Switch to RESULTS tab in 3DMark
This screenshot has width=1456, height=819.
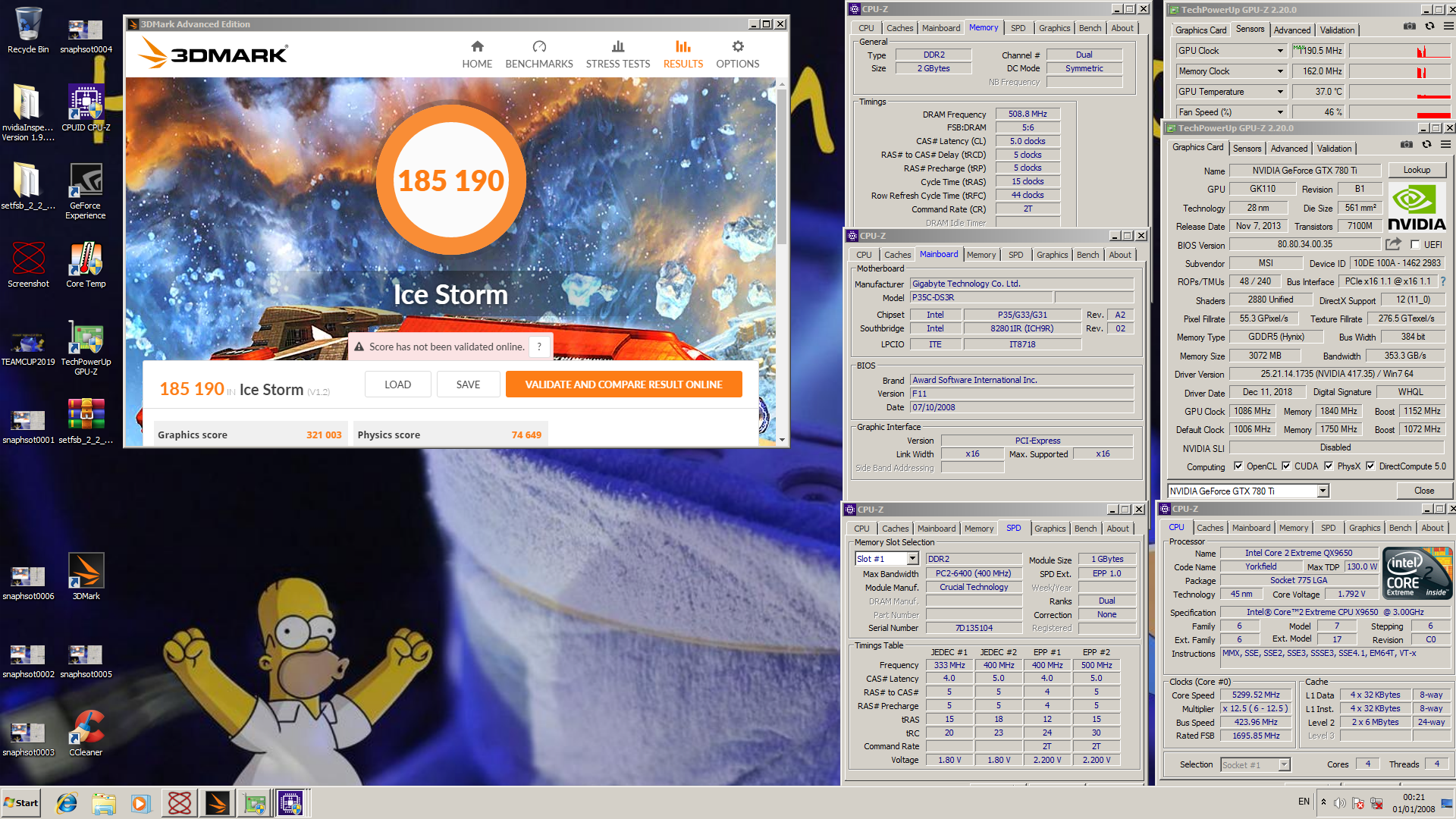click(x=683, y=55)
